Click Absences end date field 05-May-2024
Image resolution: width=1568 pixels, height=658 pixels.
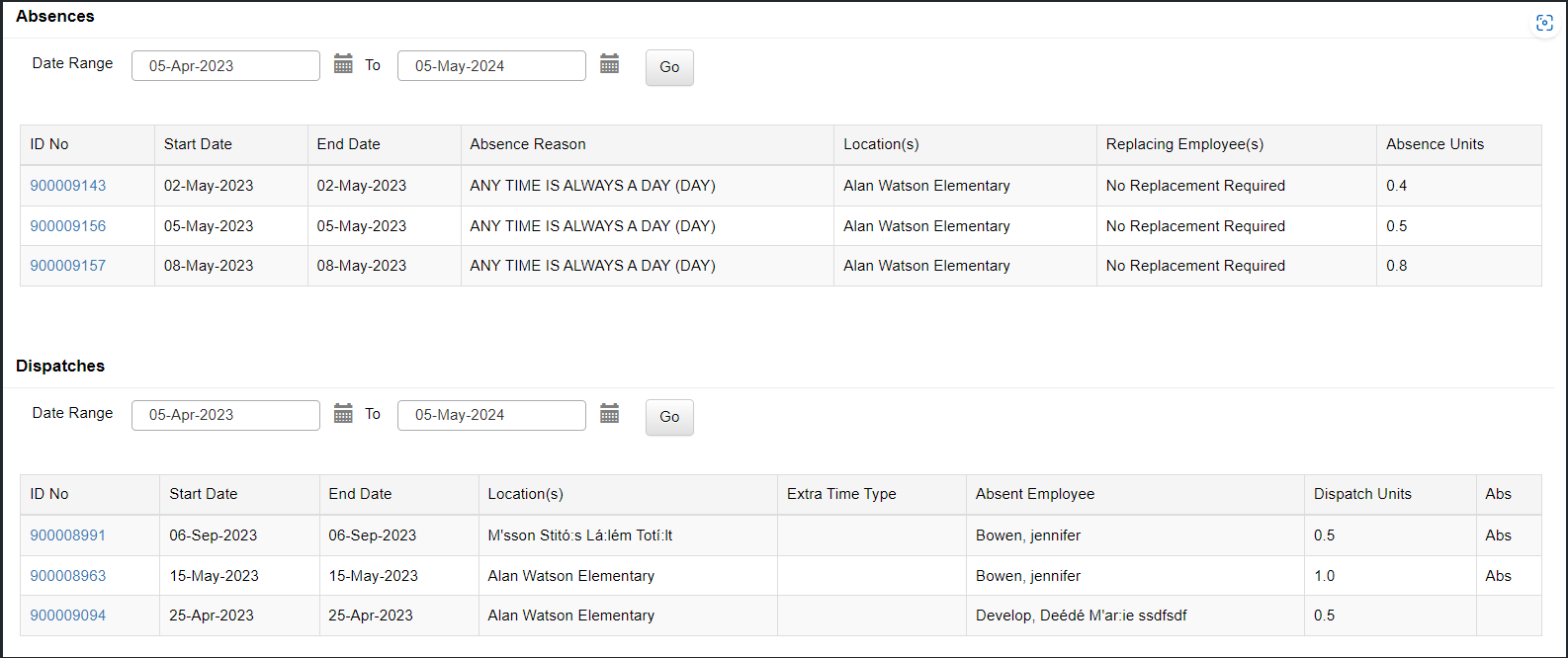[491, 66]
